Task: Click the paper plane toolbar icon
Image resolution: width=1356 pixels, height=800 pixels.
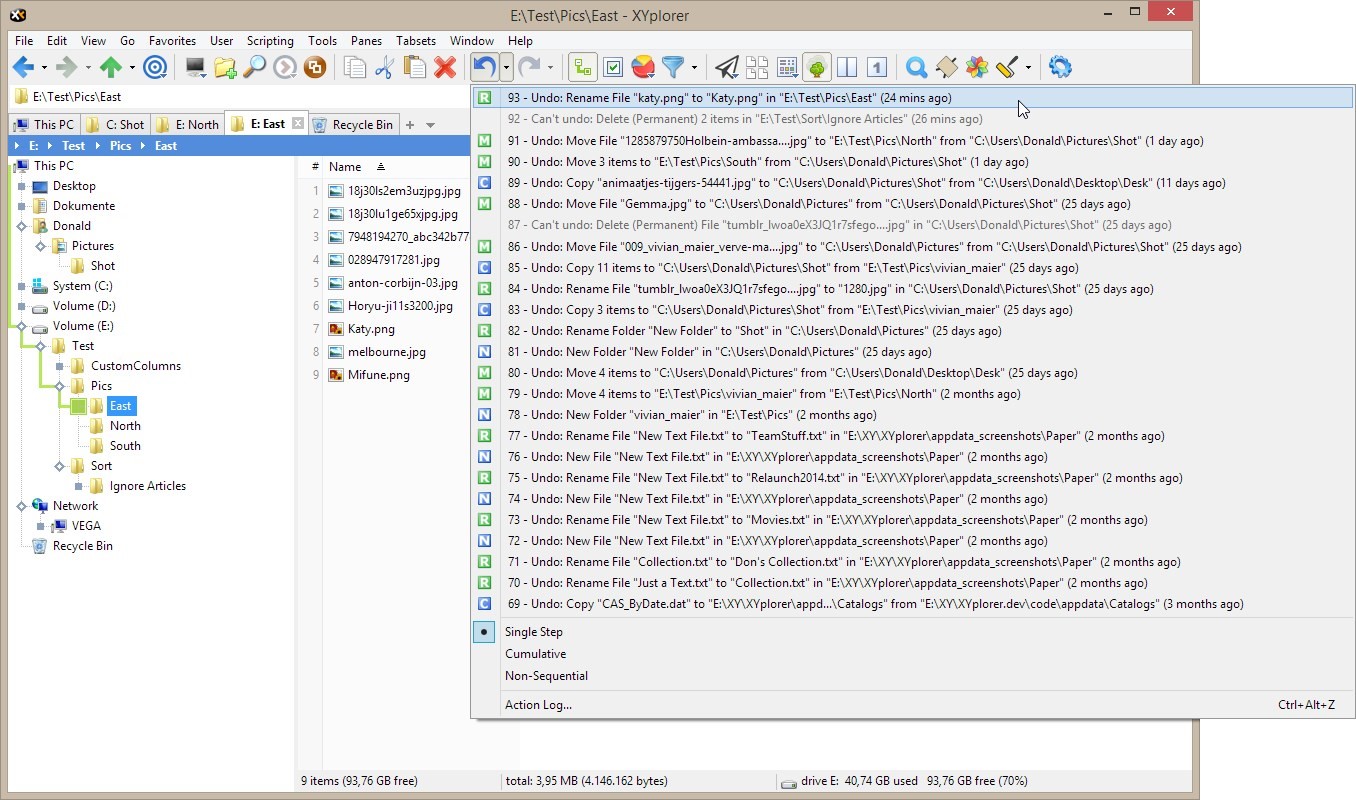Action: [x=727, y=67]
